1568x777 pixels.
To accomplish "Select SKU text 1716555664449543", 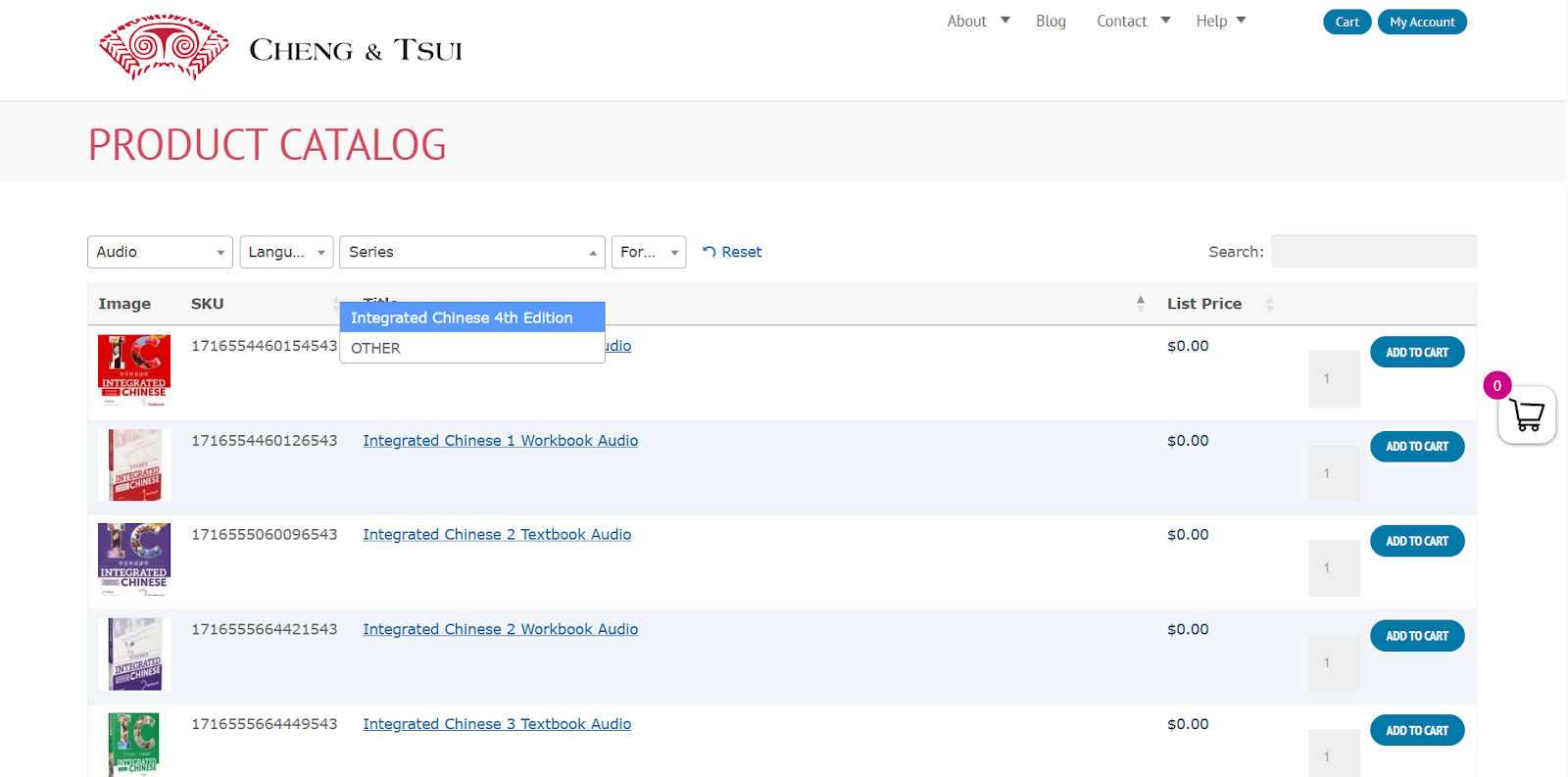I will point(264,724).
